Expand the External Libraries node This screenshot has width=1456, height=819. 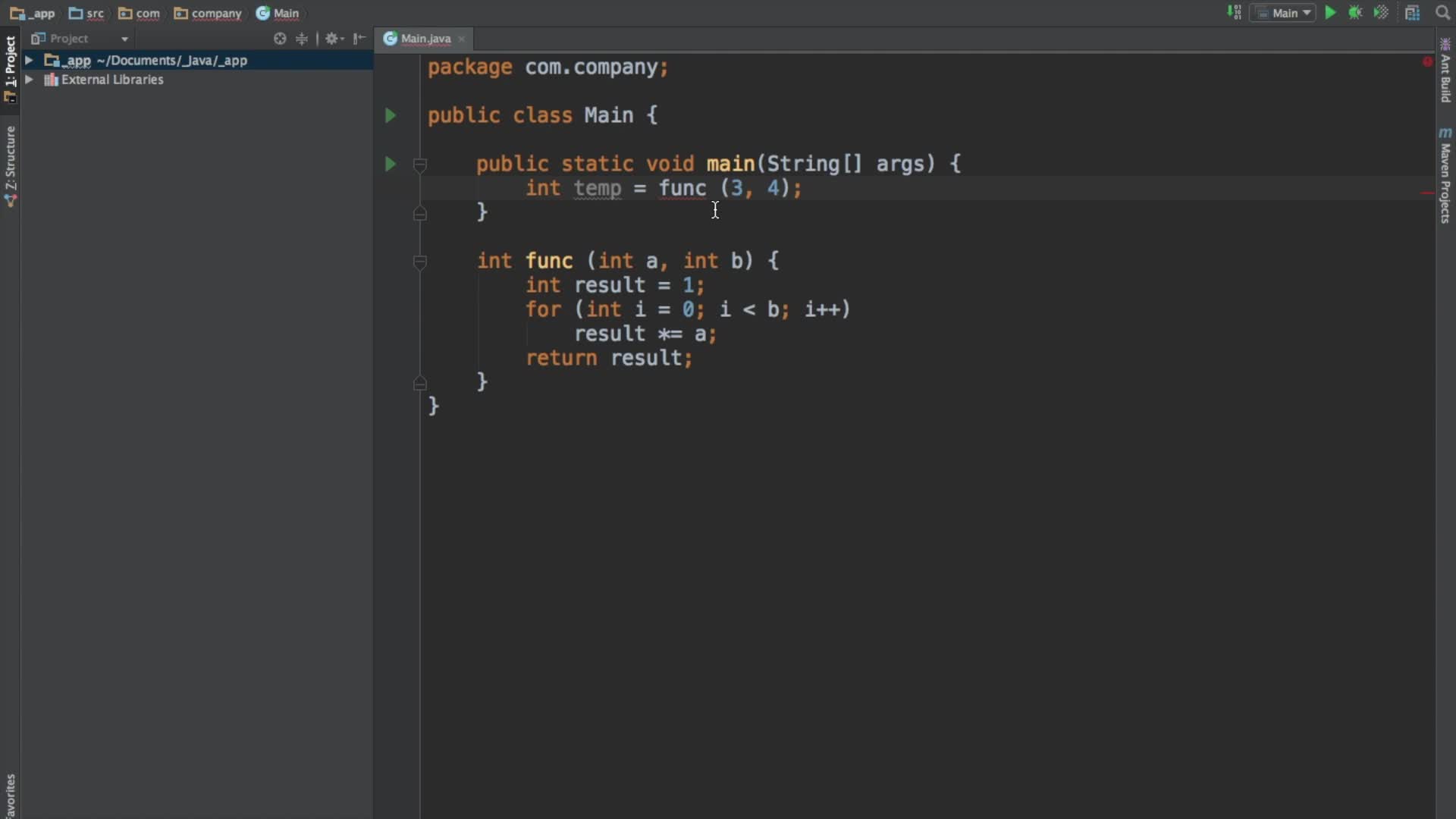click(x=29, y=80)
